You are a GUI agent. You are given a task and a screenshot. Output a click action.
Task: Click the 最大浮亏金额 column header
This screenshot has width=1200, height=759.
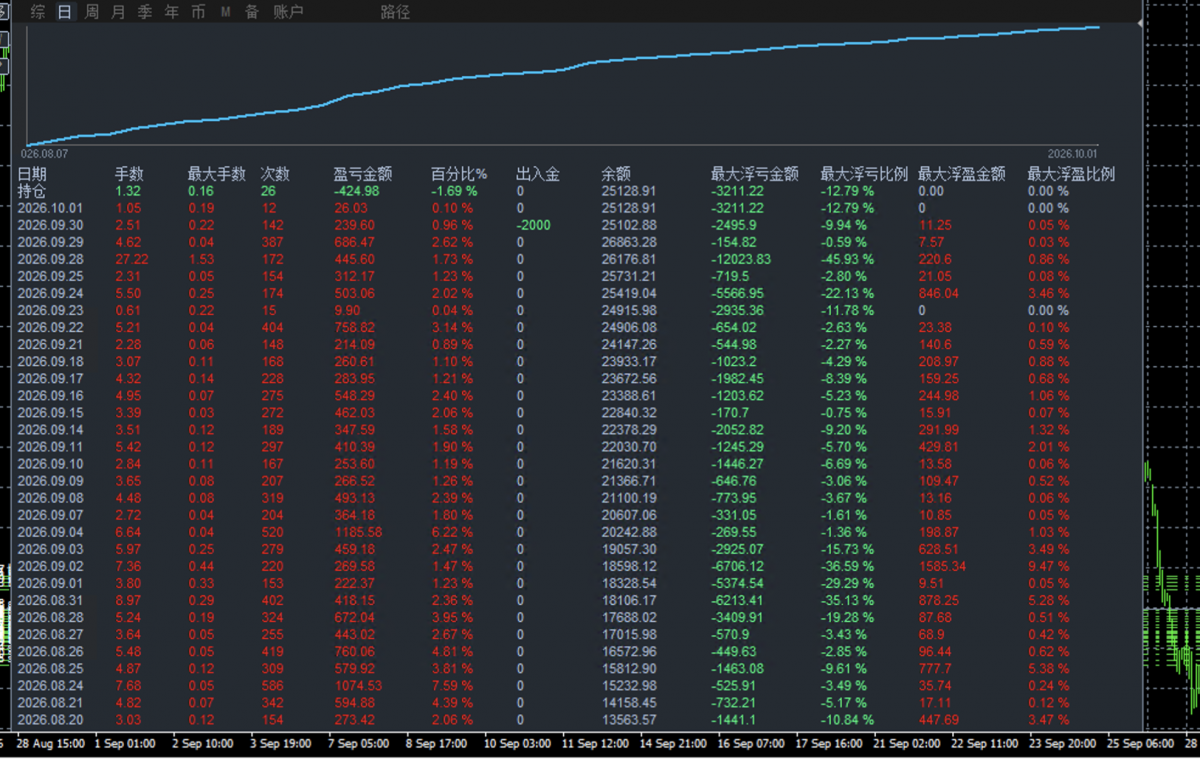tap(755, 174)
